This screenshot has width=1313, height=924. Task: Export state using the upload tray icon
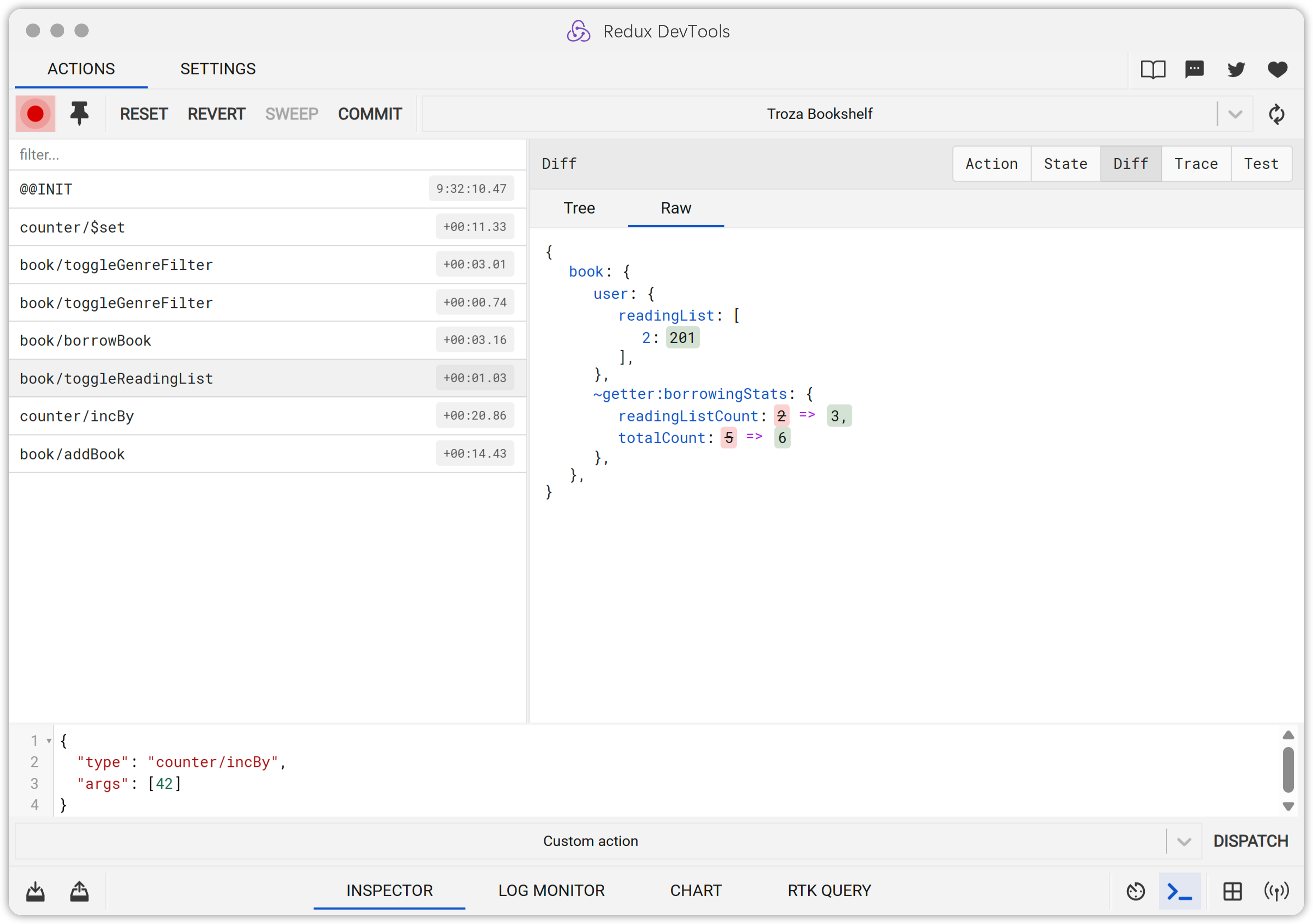(x=79, y=890)
